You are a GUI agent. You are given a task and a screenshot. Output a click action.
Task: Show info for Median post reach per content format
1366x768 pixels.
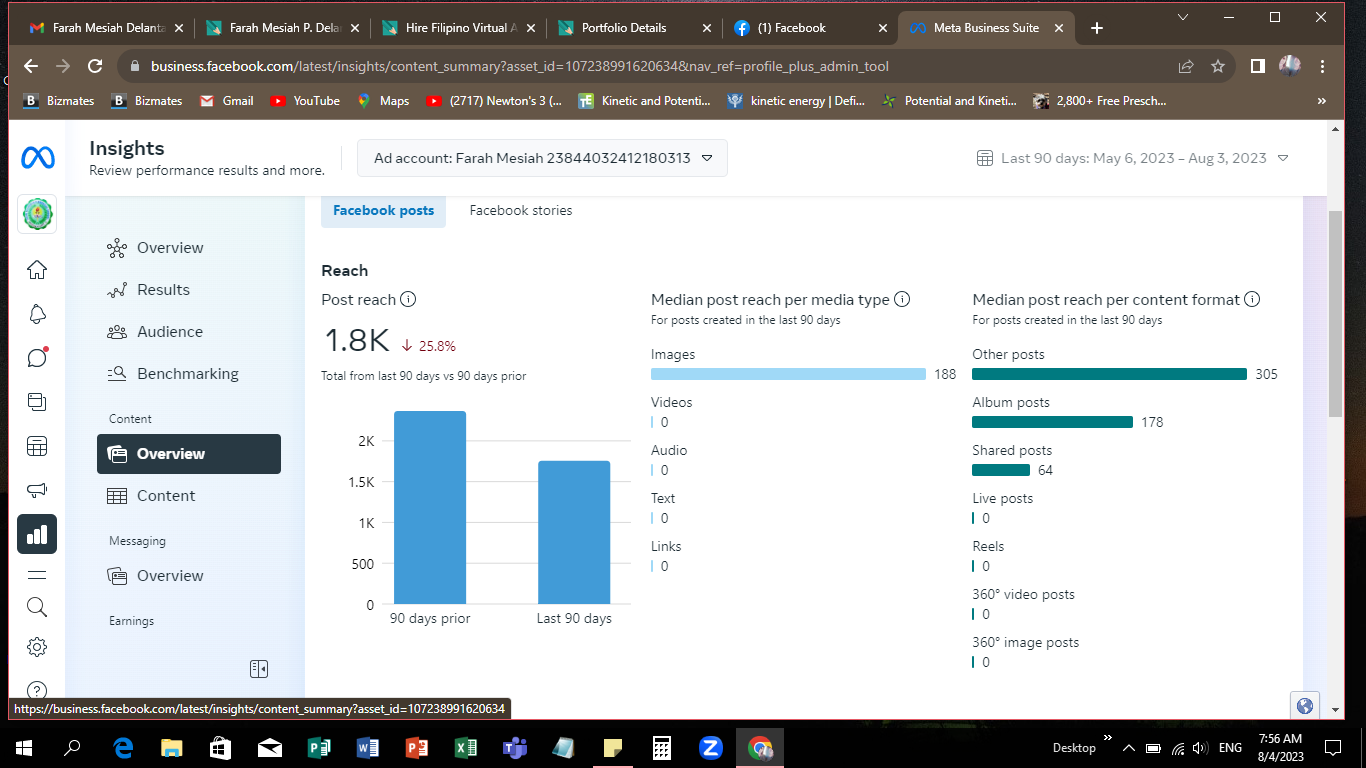pyautogui.click(x=1252, y=300)
